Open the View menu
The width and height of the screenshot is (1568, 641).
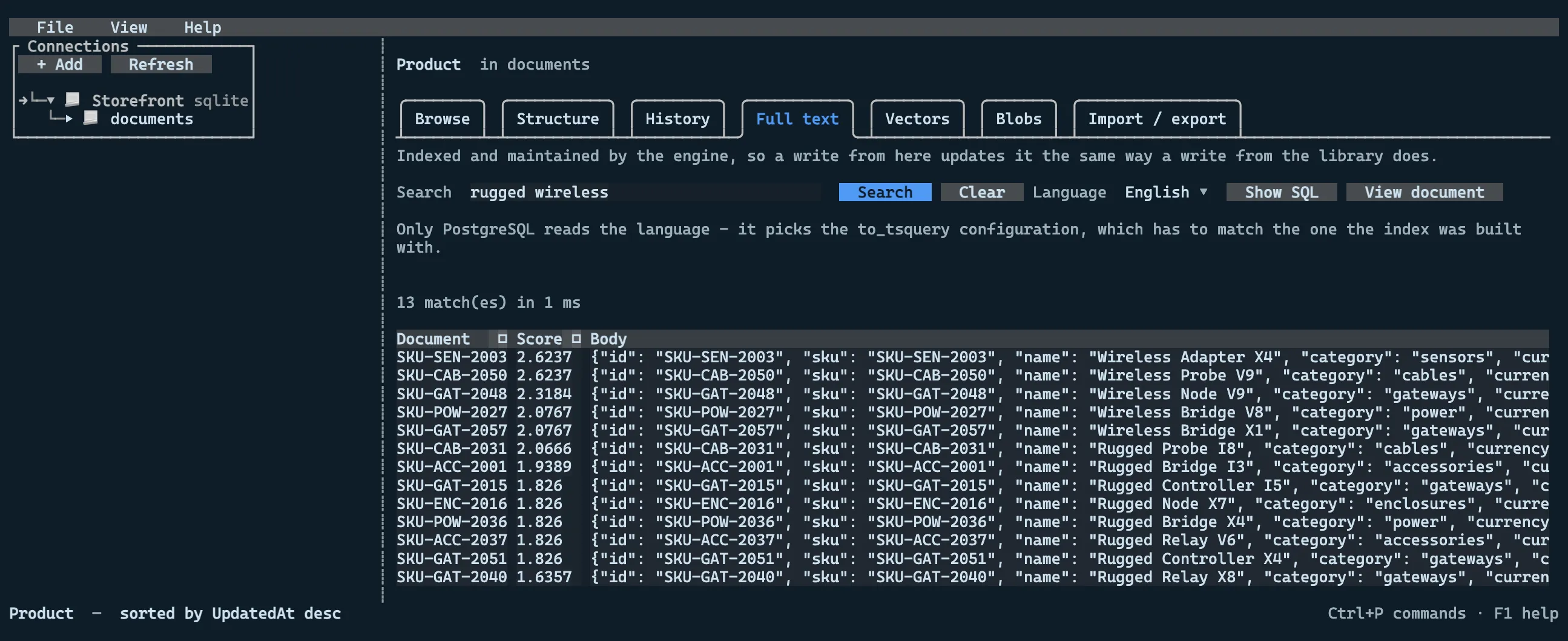tap(128, 27)
